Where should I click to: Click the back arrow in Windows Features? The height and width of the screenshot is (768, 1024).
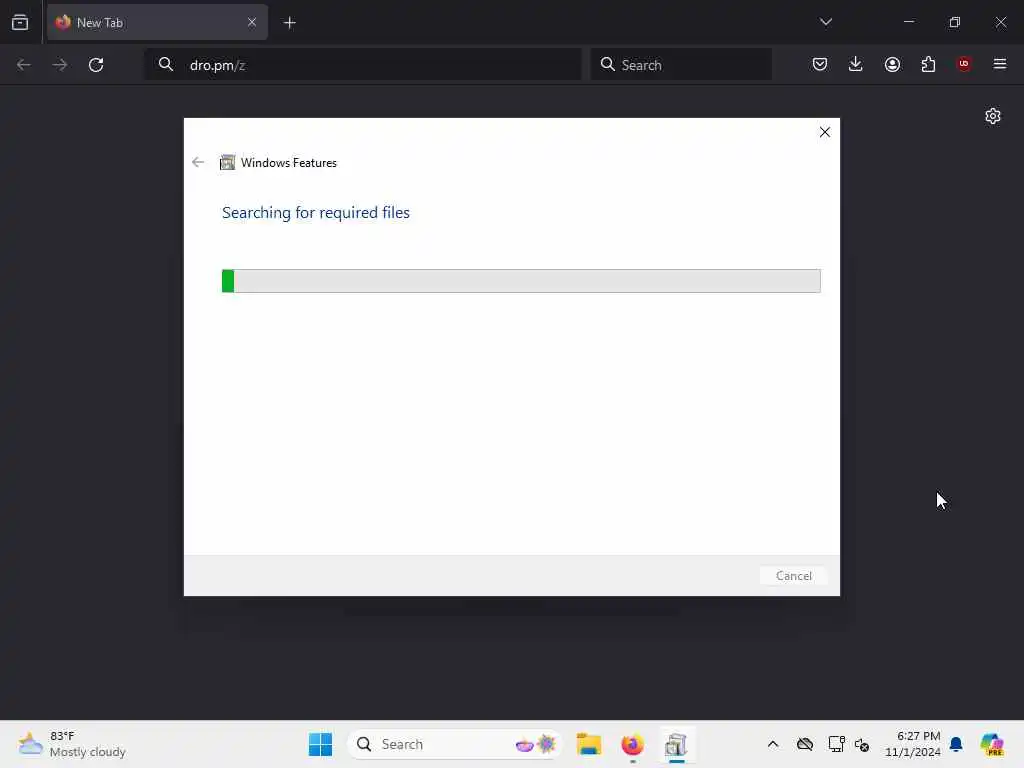[x=198, y=162]
